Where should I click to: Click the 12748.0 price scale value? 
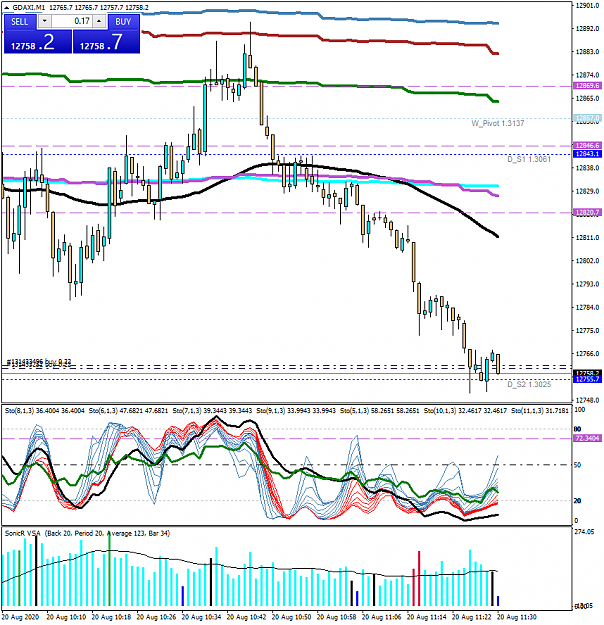click(x=588, y=400)
